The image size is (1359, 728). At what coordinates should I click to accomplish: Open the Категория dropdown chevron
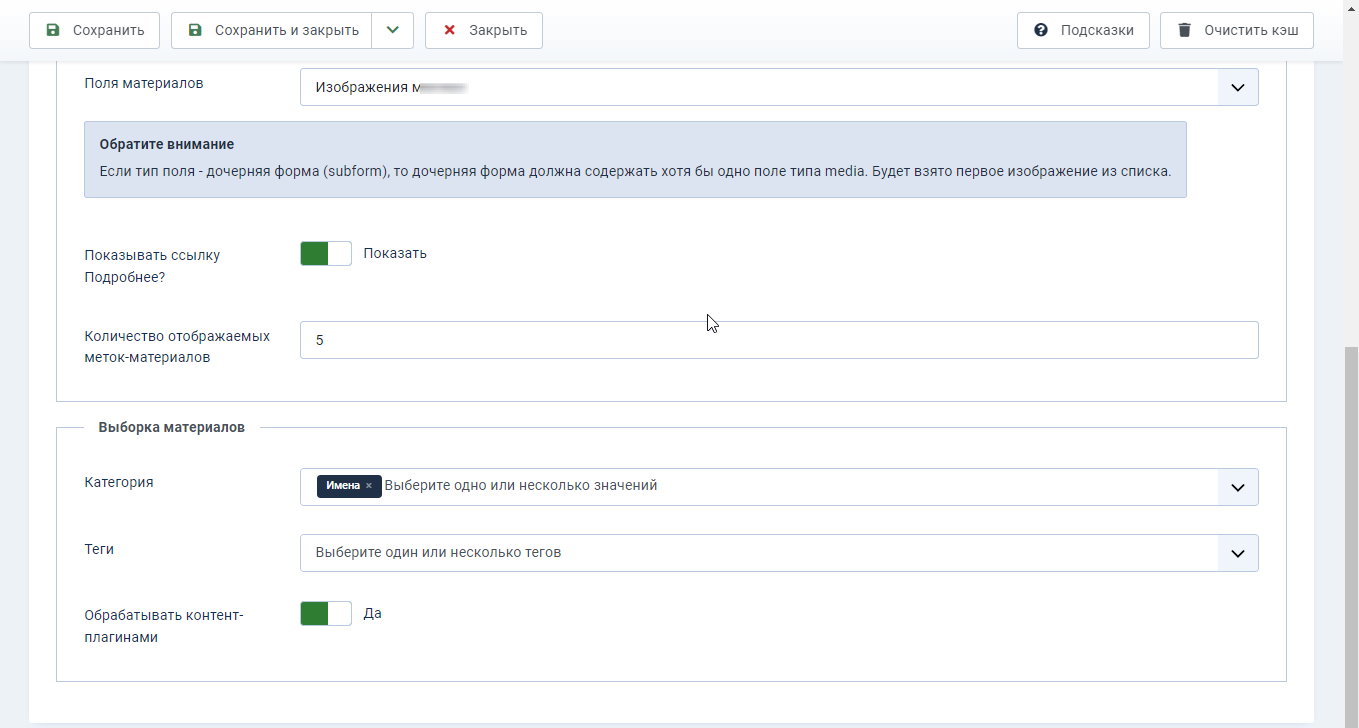(x=1237, y=487)
